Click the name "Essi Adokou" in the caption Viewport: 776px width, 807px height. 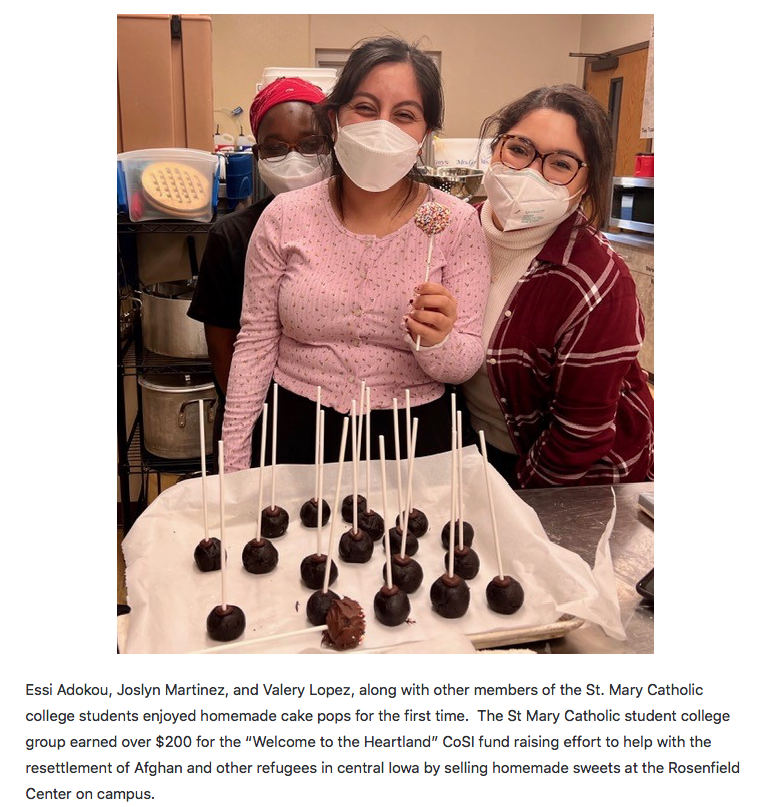tap(67, 690)
